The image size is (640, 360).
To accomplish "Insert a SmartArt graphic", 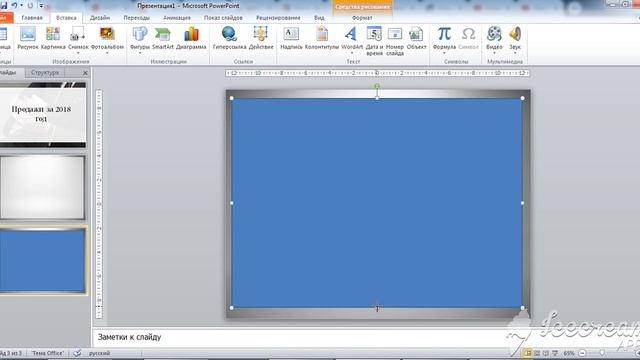I will (x=163, y=38).
